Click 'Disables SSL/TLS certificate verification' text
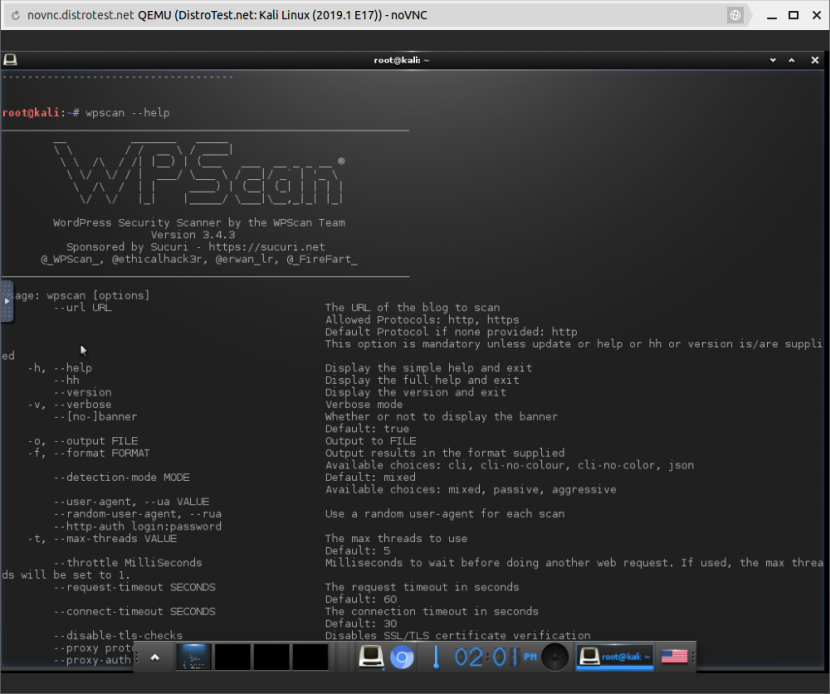 [457, 635]
